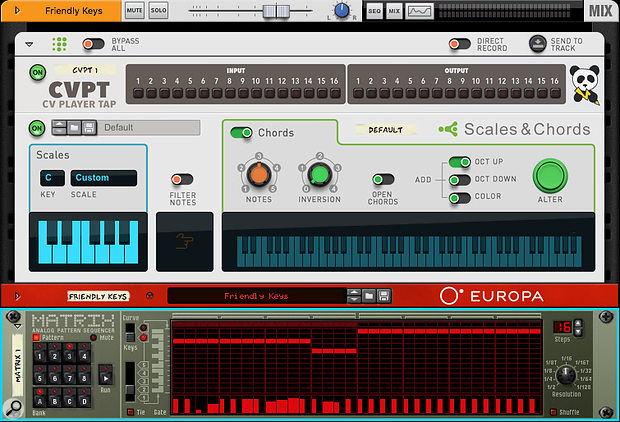Click CVPT input indicator 8
This screenshot has width=620, height=422.
pos(230,93)
